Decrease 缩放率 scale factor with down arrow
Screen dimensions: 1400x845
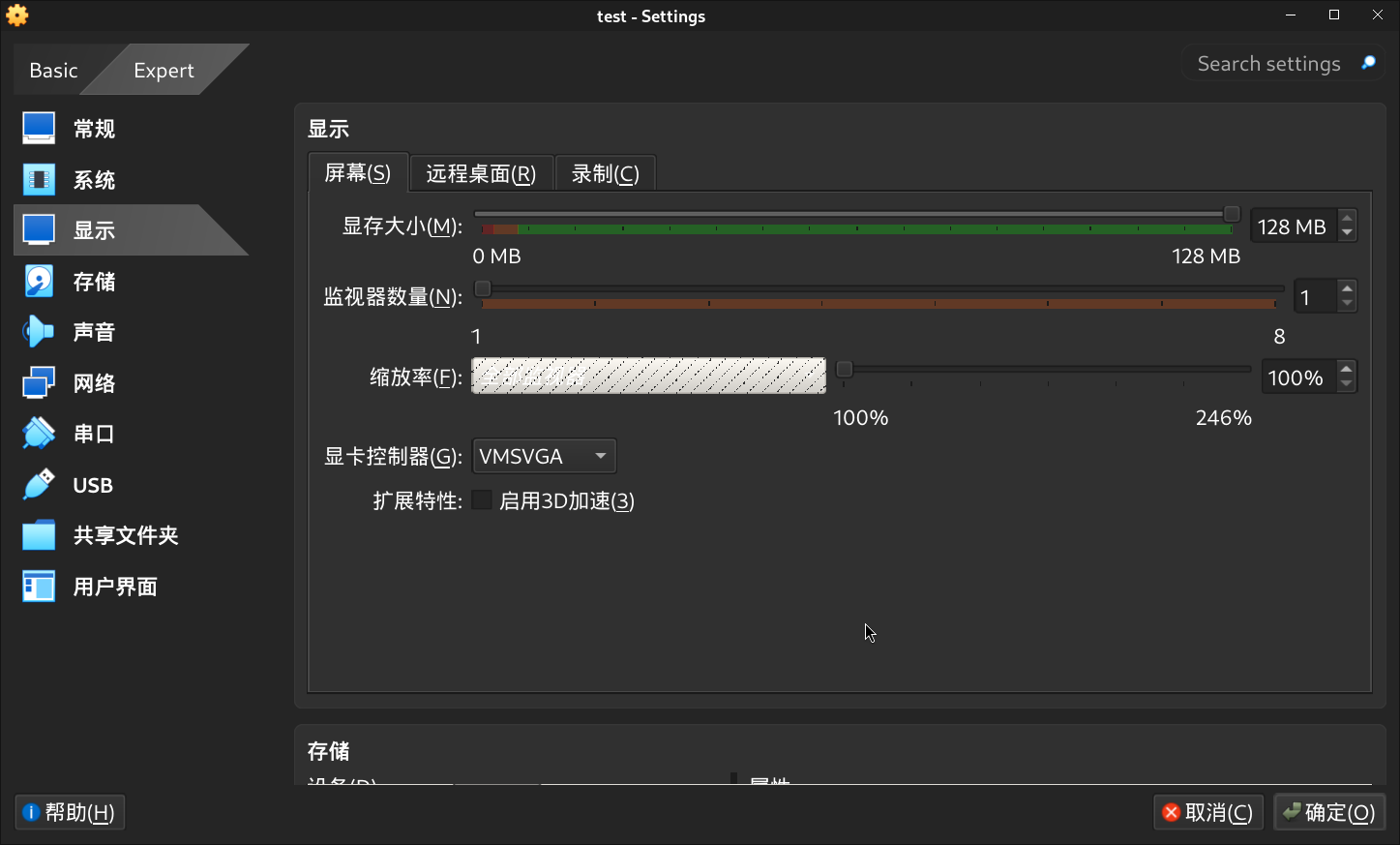[x=1347, y=385]
